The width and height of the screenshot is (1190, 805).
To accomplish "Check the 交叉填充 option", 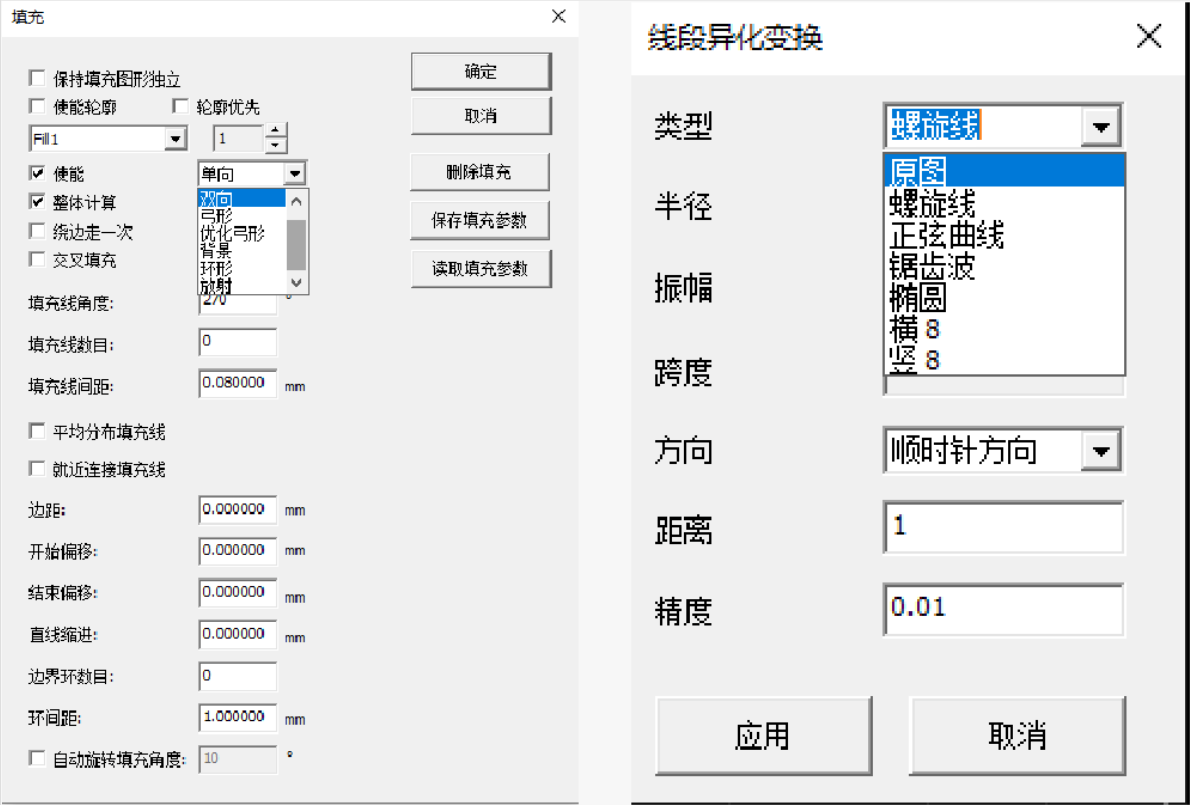I will (x=36, y=259).
